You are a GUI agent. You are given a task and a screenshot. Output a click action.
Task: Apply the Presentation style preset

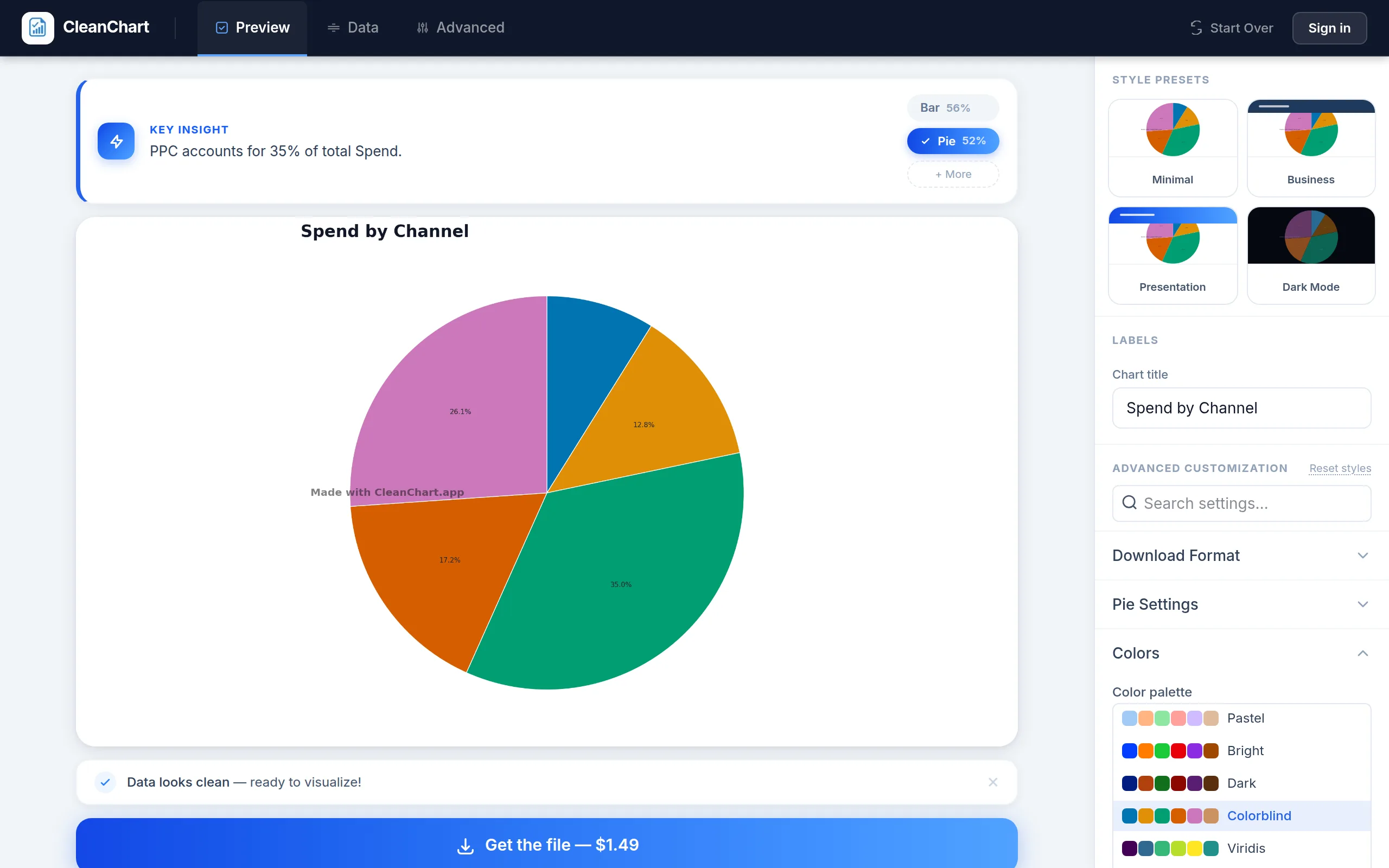[x=1173, y=256]
